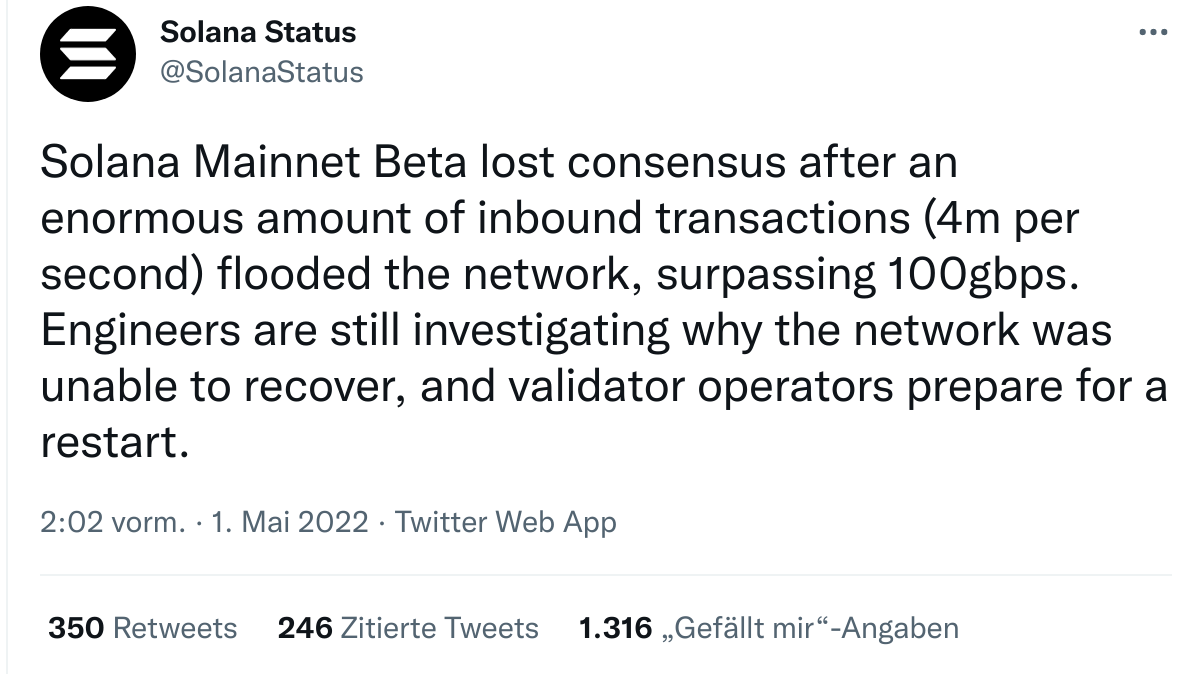The image size is (1194, 674).
Task: Click the 2:02 vorm. timestamp
Action: [113, 522]
